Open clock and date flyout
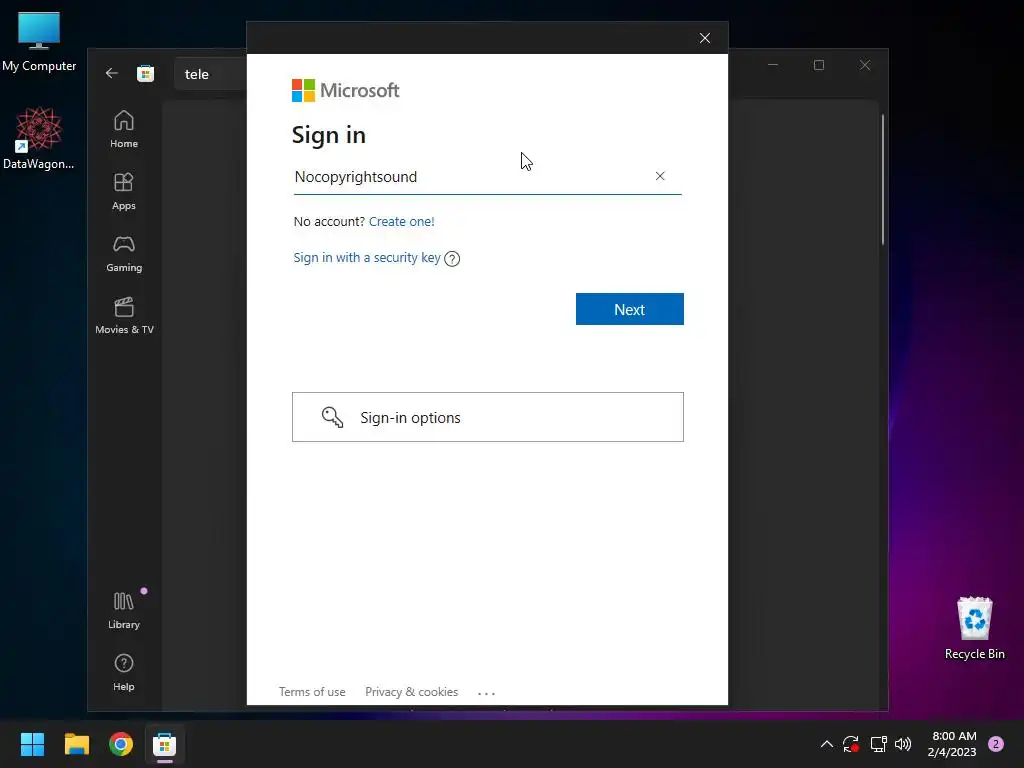Screen dimensions: 1024x768 [x=953, y=744]
